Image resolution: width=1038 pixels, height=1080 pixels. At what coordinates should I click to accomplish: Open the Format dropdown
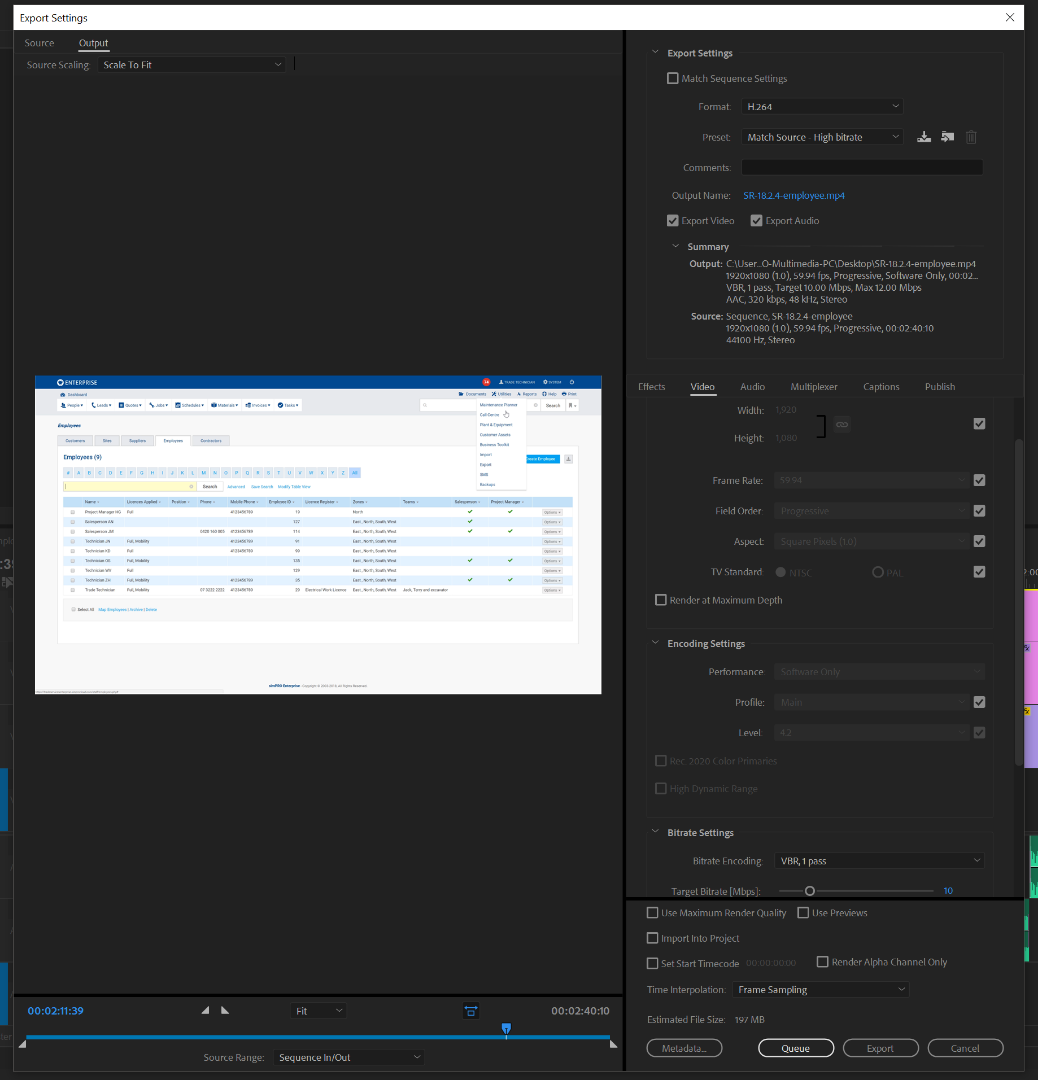pyautogui.click(x=822, y=106)
